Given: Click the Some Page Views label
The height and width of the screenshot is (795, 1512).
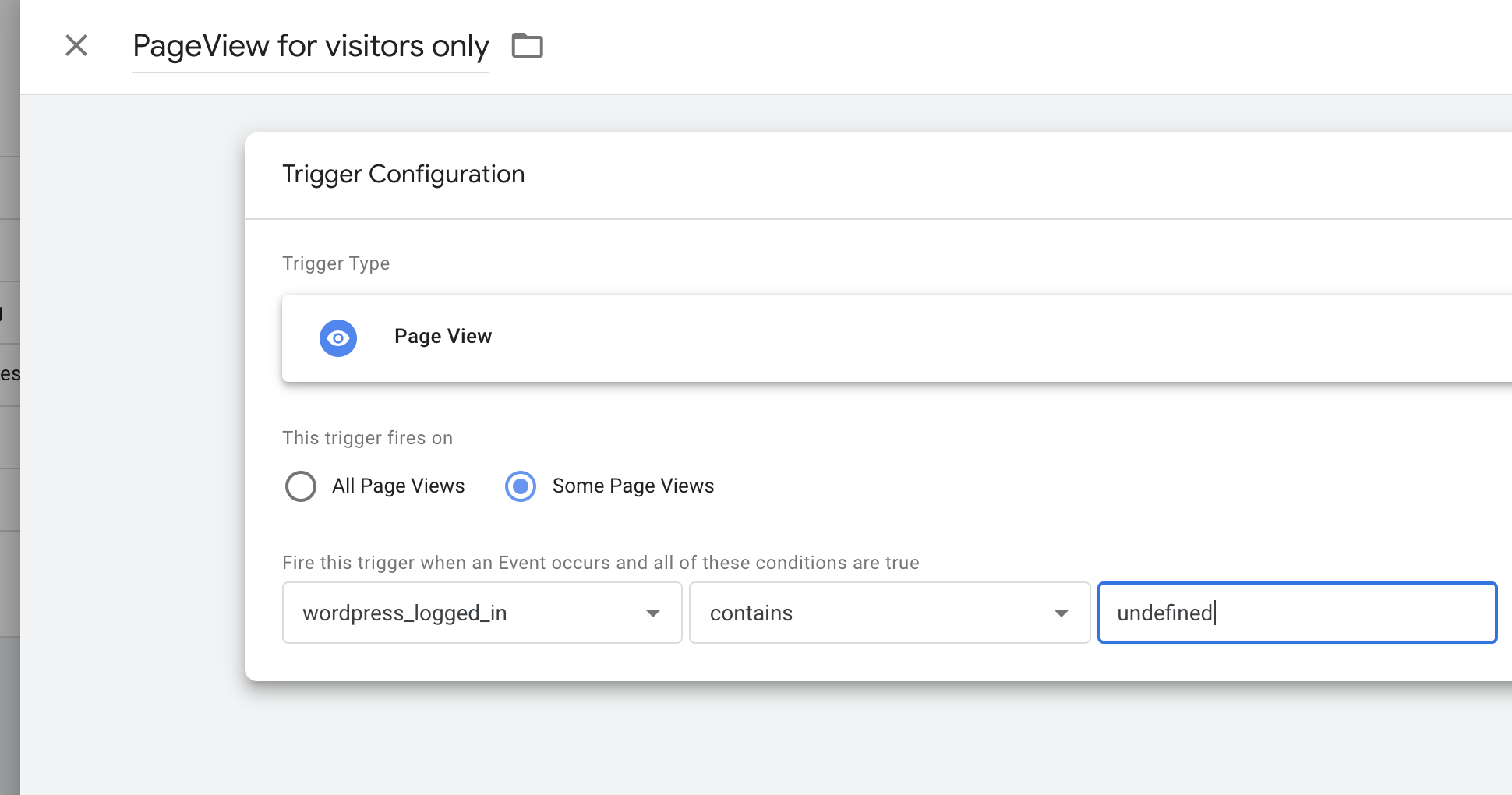Looking at the screenshot, I should [x=633, y=486].
